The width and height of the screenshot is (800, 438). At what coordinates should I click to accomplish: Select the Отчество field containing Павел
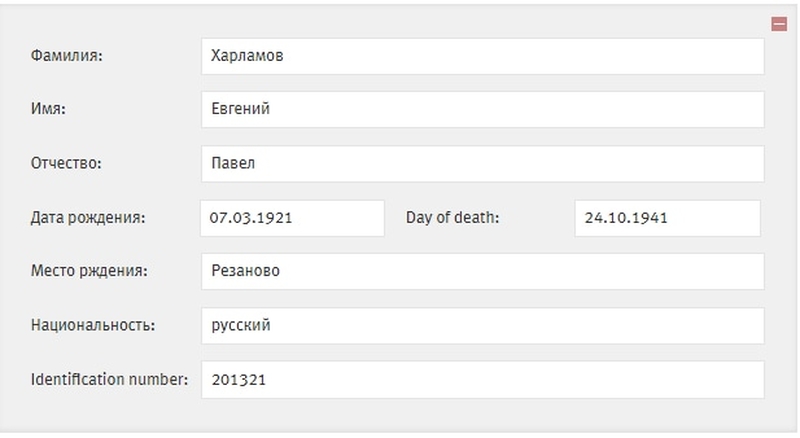click(482, 163)
